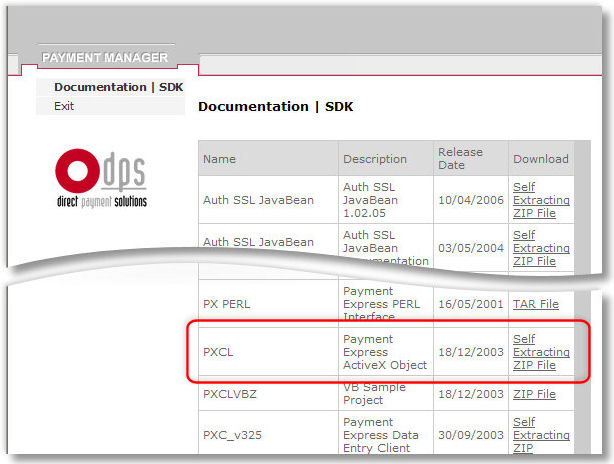Click the 16/05/2001 release date
614x464 pixels.
pos(471,304)
